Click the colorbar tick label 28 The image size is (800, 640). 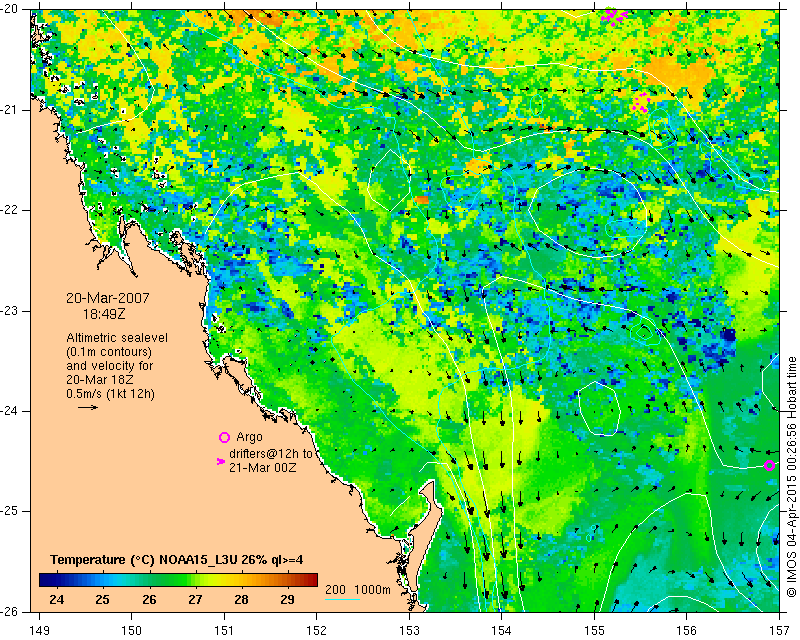(x=241, y=600)
